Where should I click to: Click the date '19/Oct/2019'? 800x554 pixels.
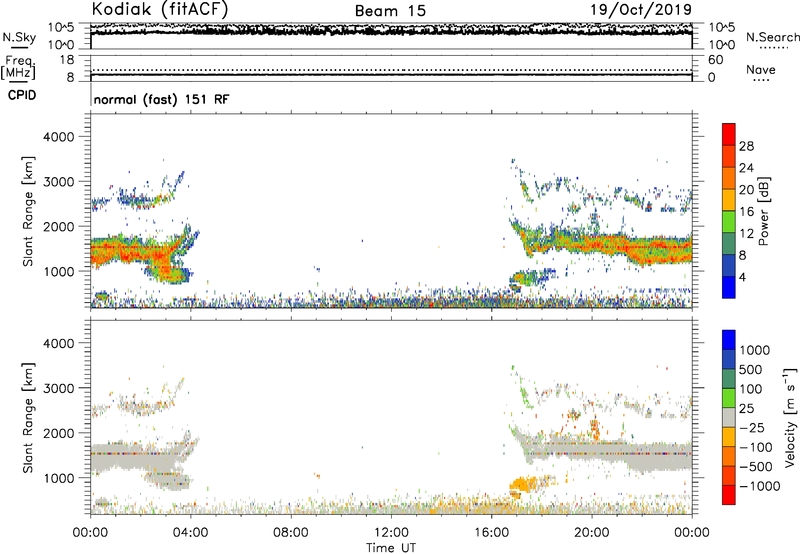tap(641, 10)
